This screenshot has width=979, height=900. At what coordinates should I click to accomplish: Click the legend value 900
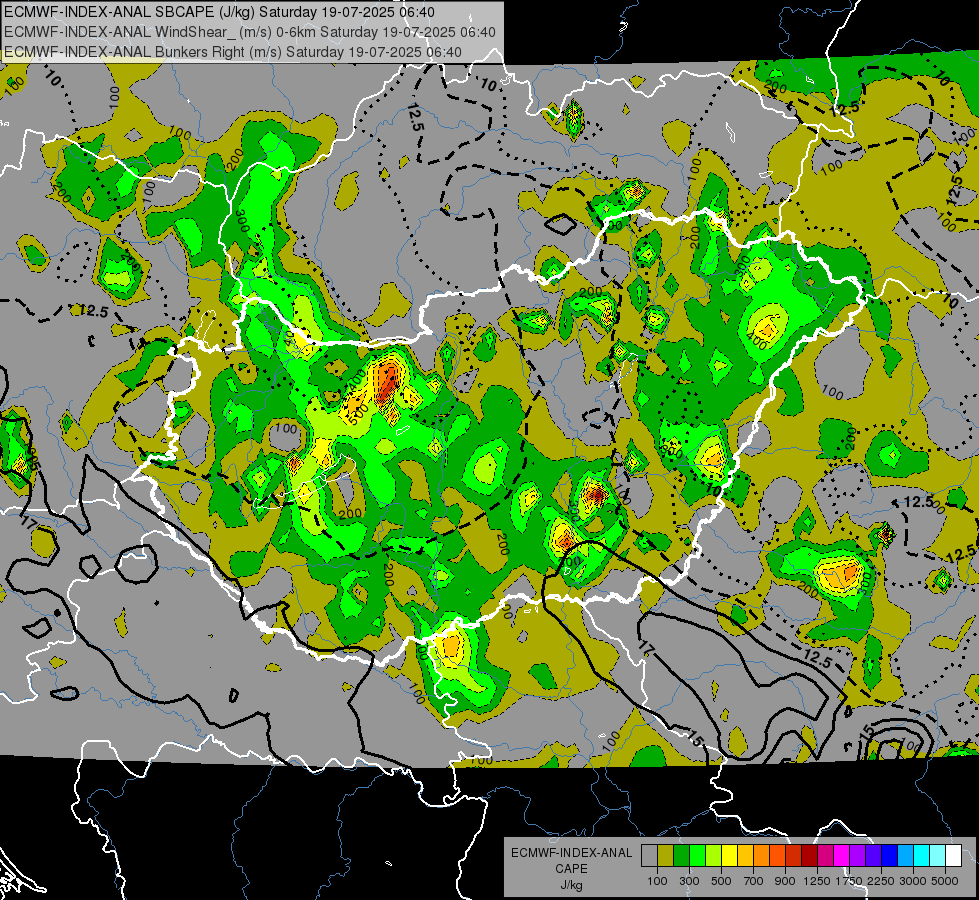[785, 881]
